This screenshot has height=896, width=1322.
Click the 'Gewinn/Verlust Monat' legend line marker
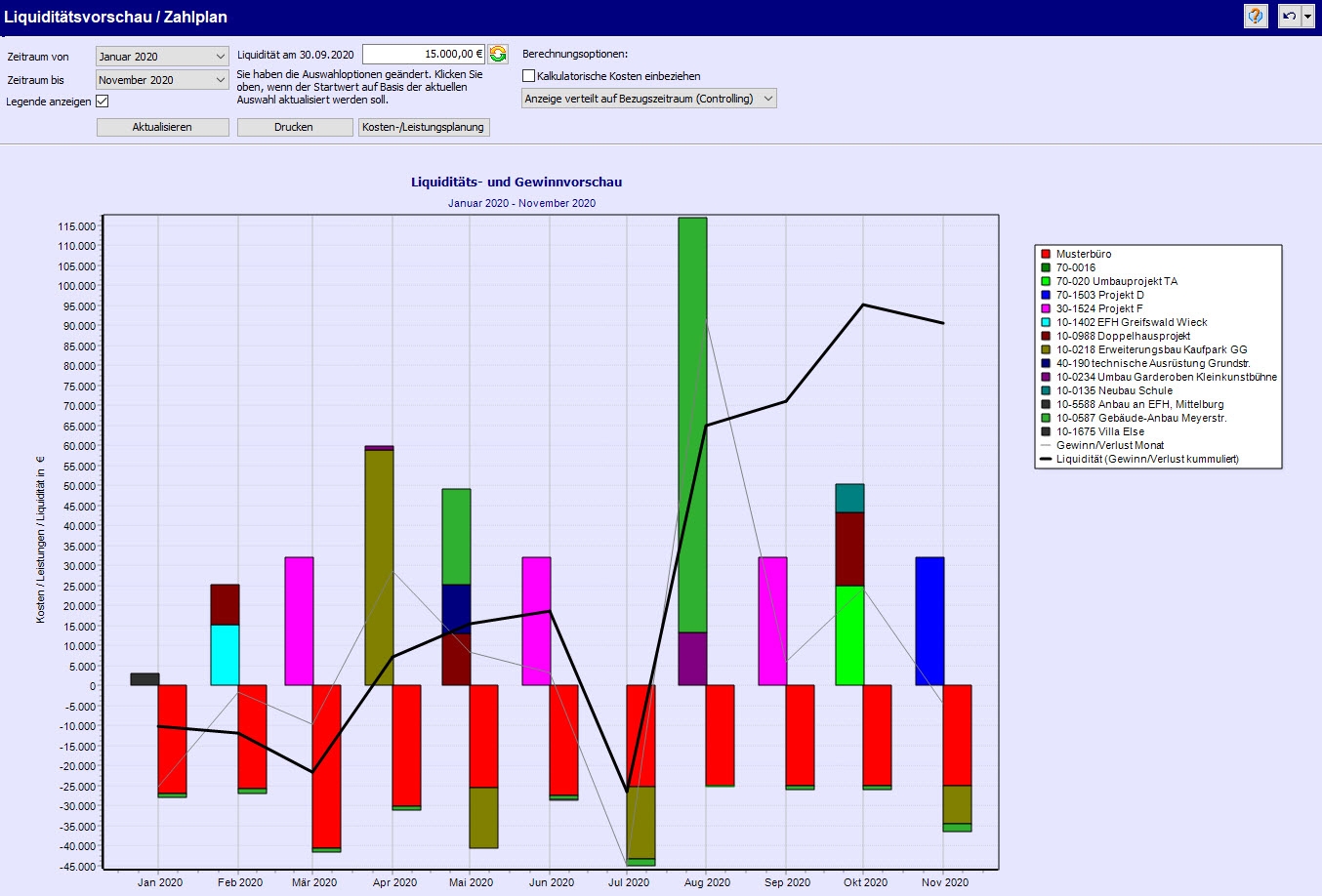point(1046,445)
